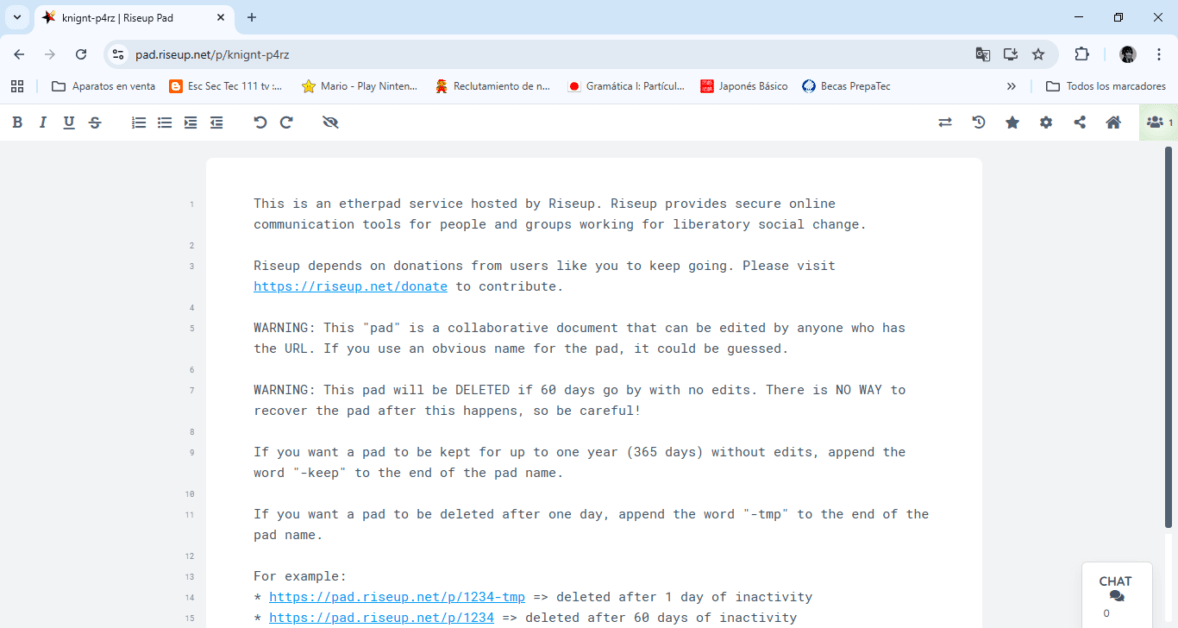Open the timeslider history icon
The image size is (1178, 628).
[x=979, y=122]
